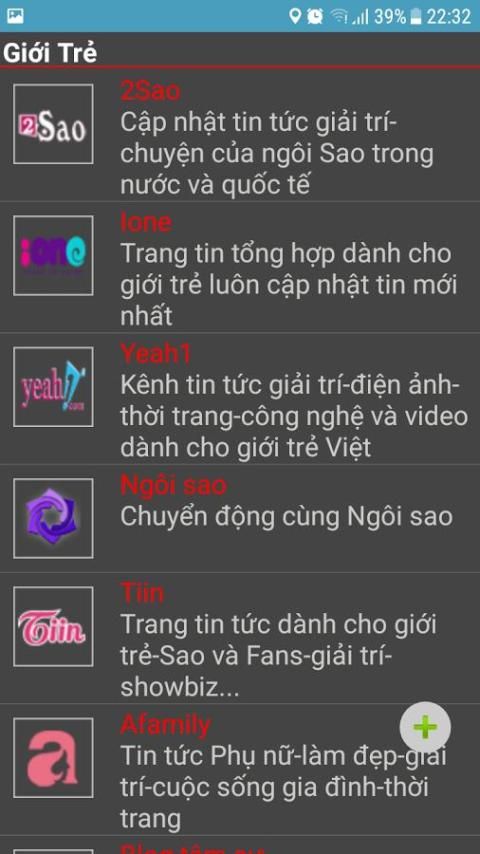Tap the 2Sao logo icon
The height and width of the screenshot is (854, 480).
(x=53, y=124)
